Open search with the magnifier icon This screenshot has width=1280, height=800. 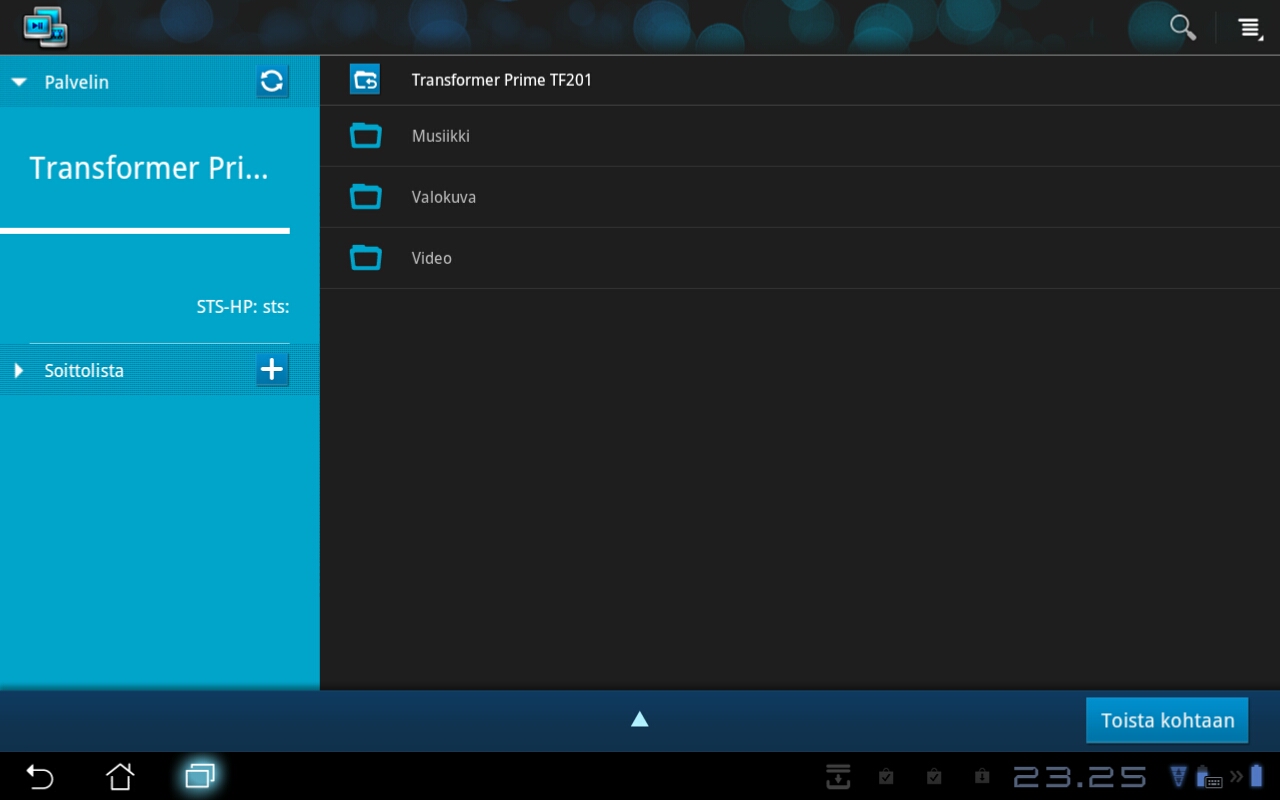pos(1183,27)
